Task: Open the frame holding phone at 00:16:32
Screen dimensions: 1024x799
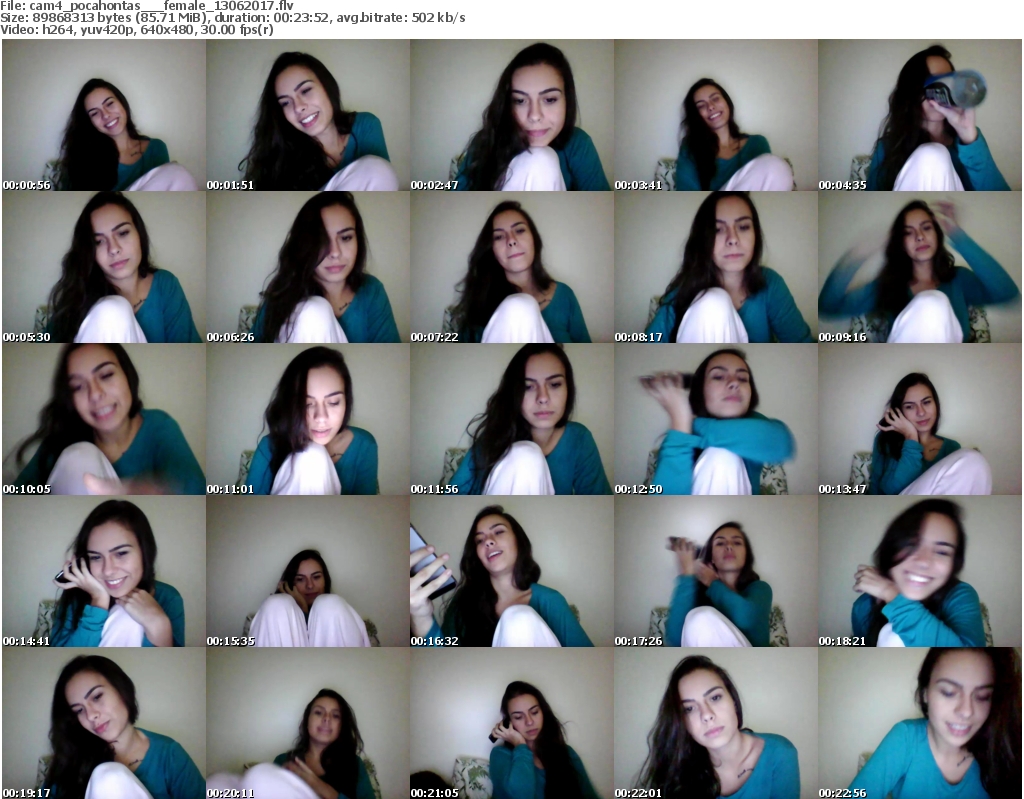Action: (x=511, y=571)
